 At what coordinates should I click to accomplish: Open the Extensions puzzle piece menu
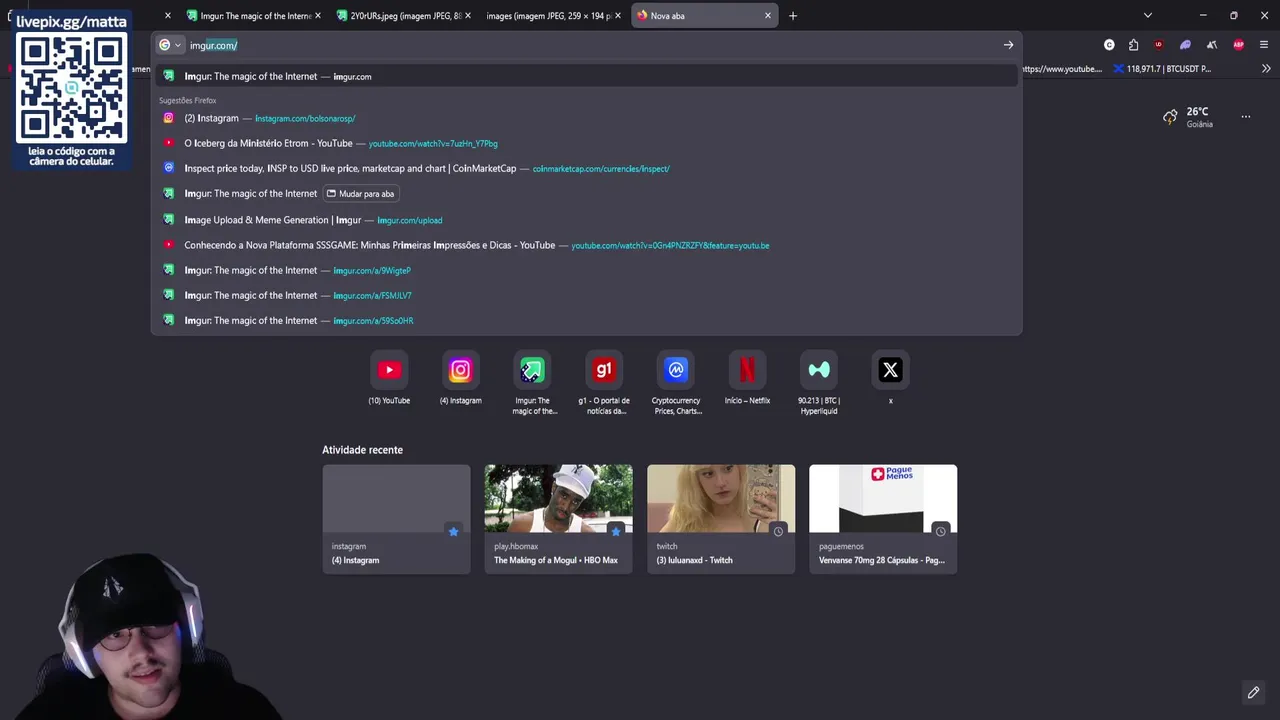pos(1134,45)
